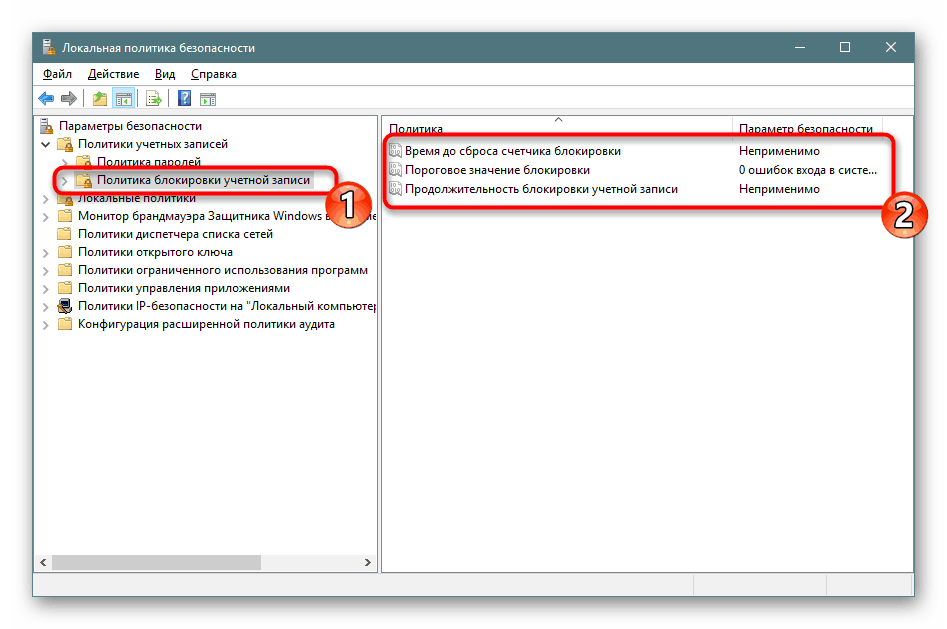This screenshot has height=629, width=947.
Task: Select Параметры безопасности tree root
Action: [x=130, y=126]
